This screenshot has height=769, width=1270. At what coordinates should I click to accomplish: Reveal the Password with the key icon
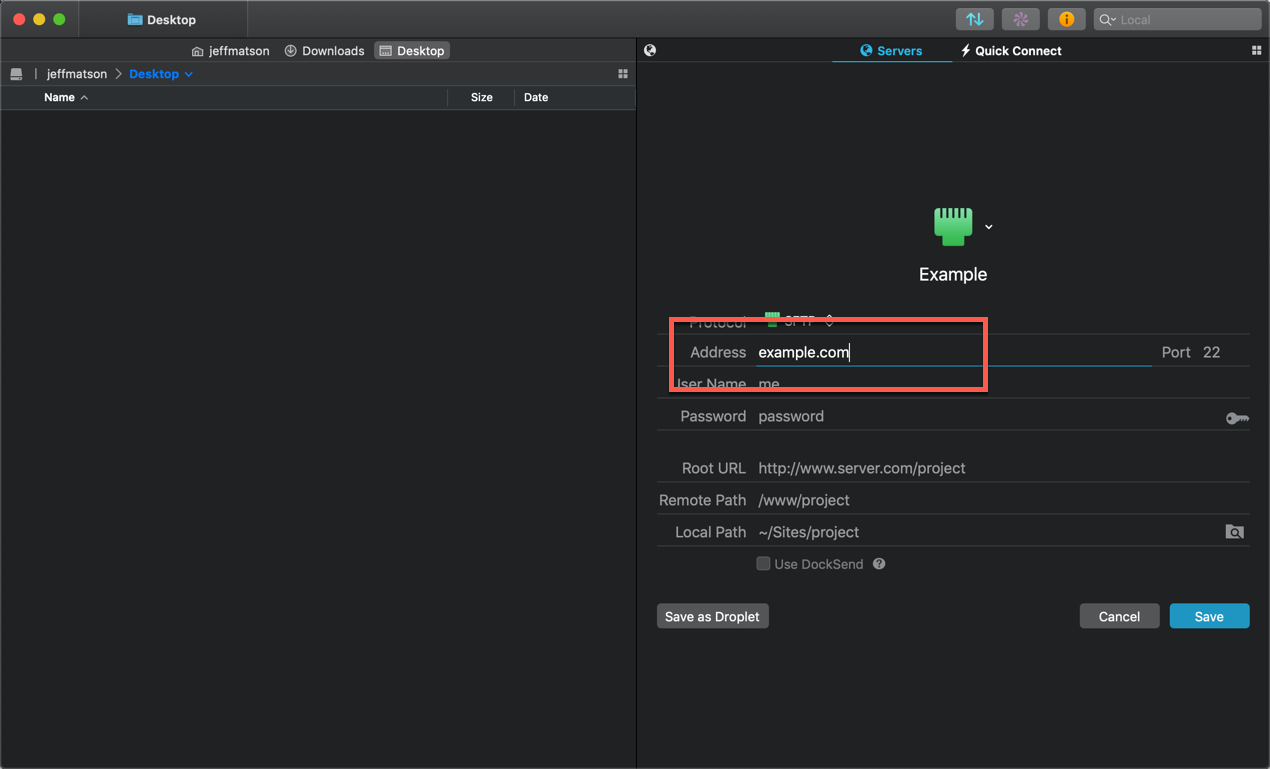point(1237,418)
